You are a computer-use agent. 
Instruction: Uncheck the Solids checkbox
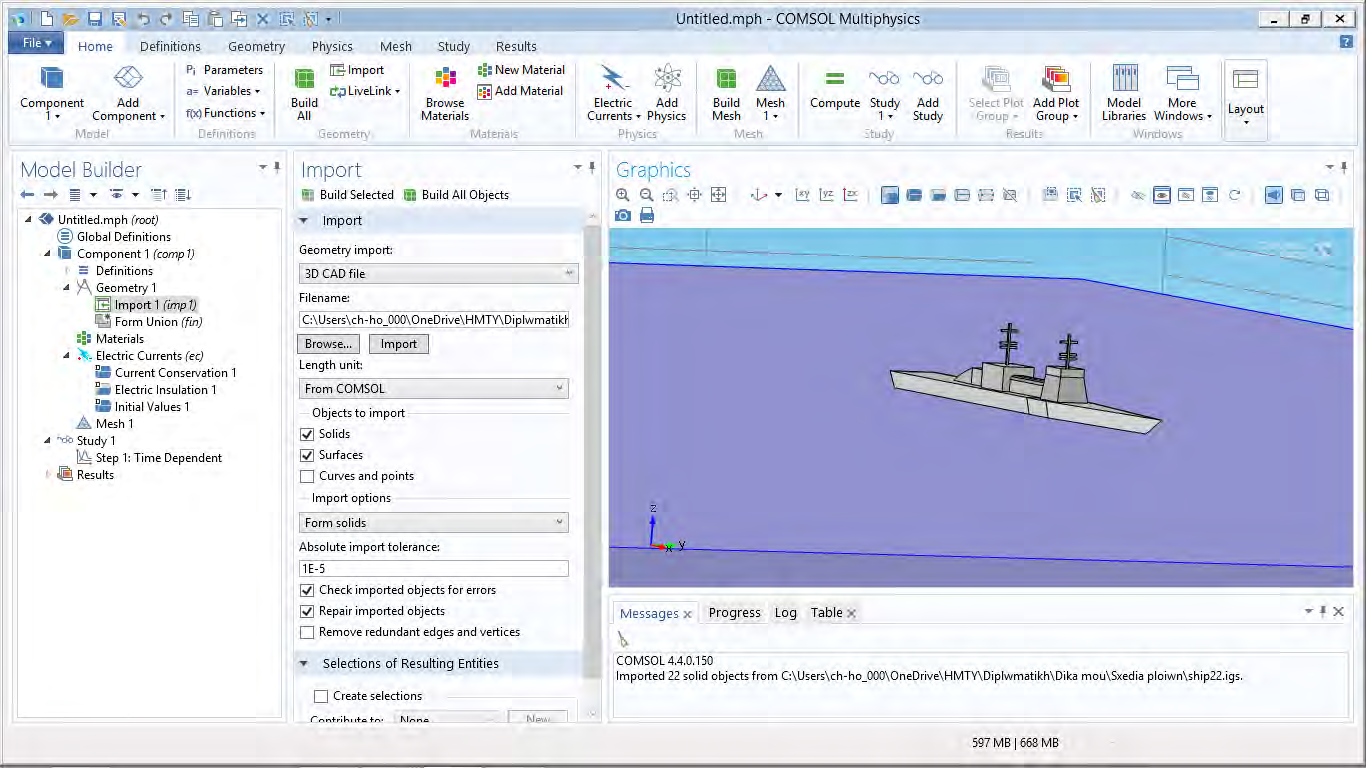[x=307, y=434]
